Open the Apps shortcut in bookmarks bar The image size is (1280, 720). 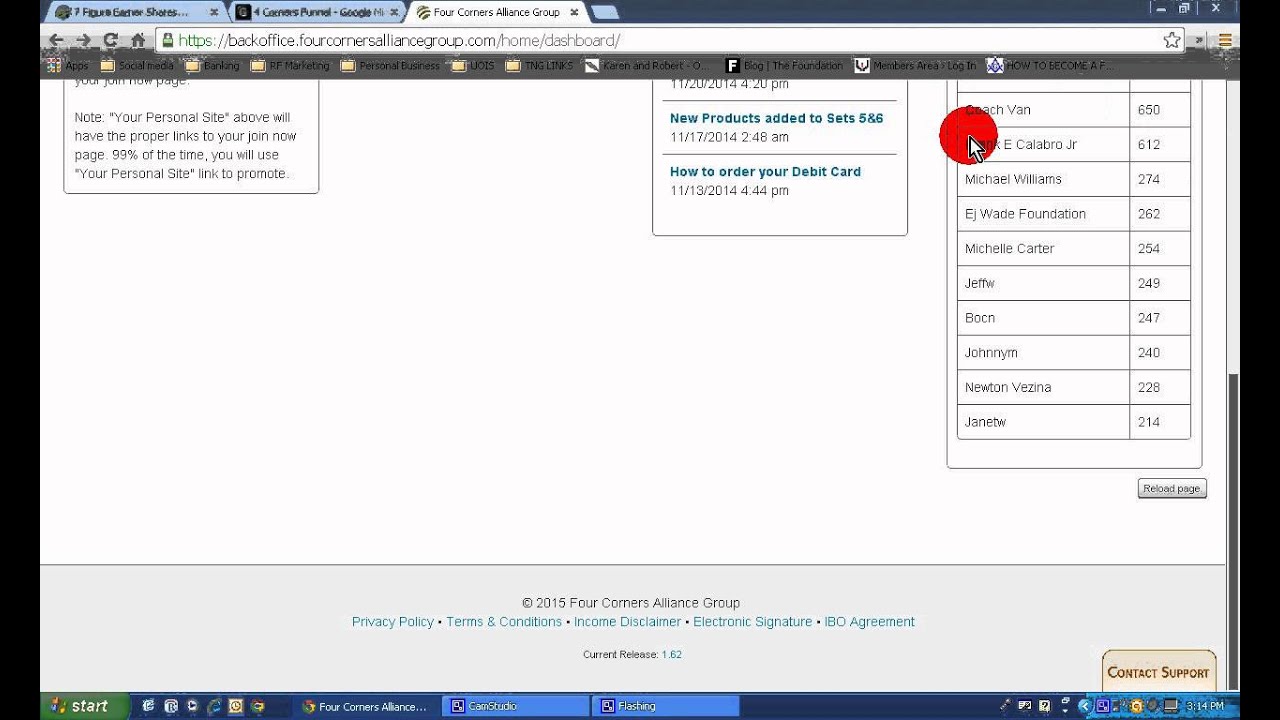click(x=68, y=66)
